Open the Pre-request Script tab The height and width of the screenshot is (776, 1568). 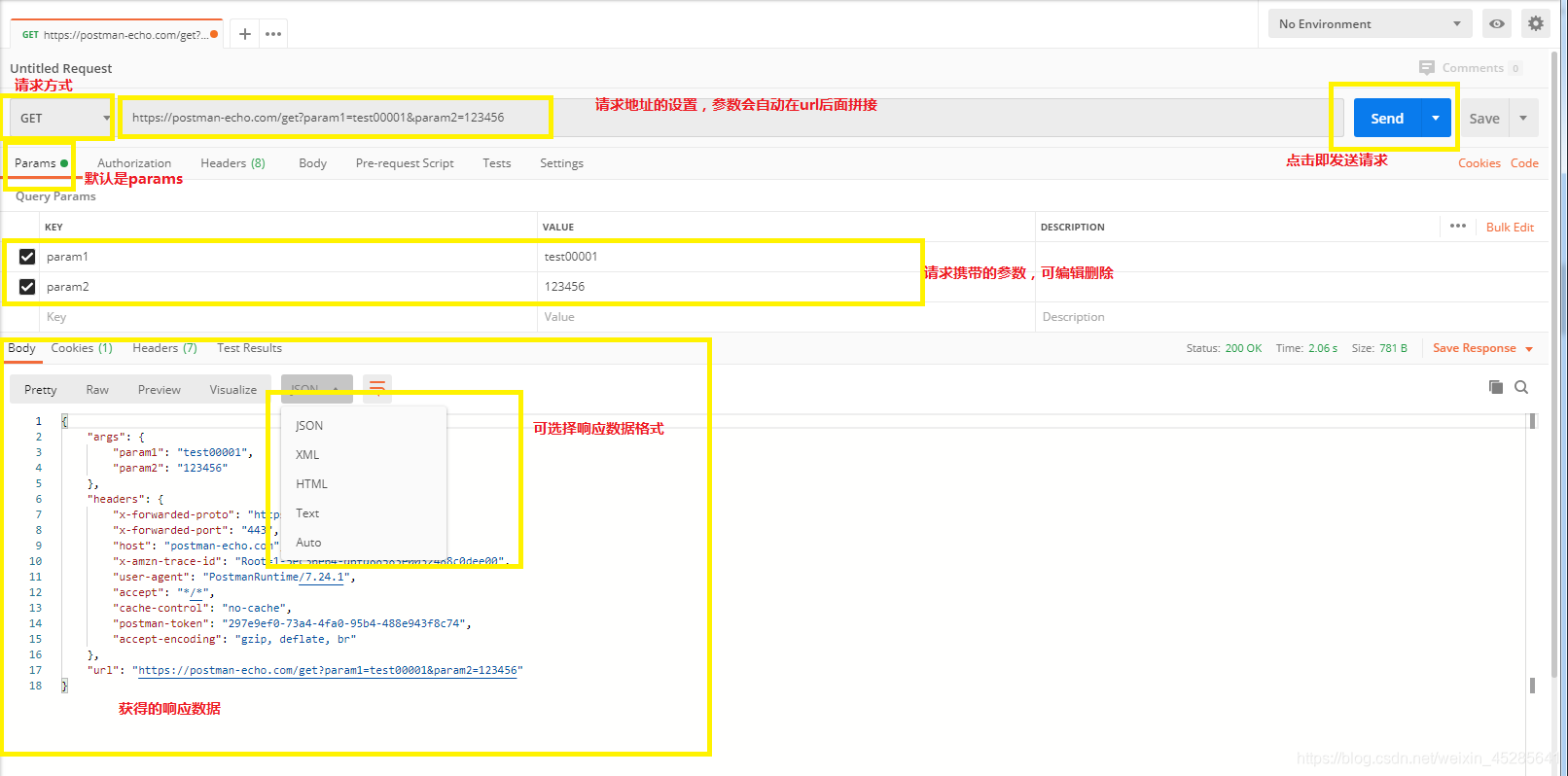(405, 163)
